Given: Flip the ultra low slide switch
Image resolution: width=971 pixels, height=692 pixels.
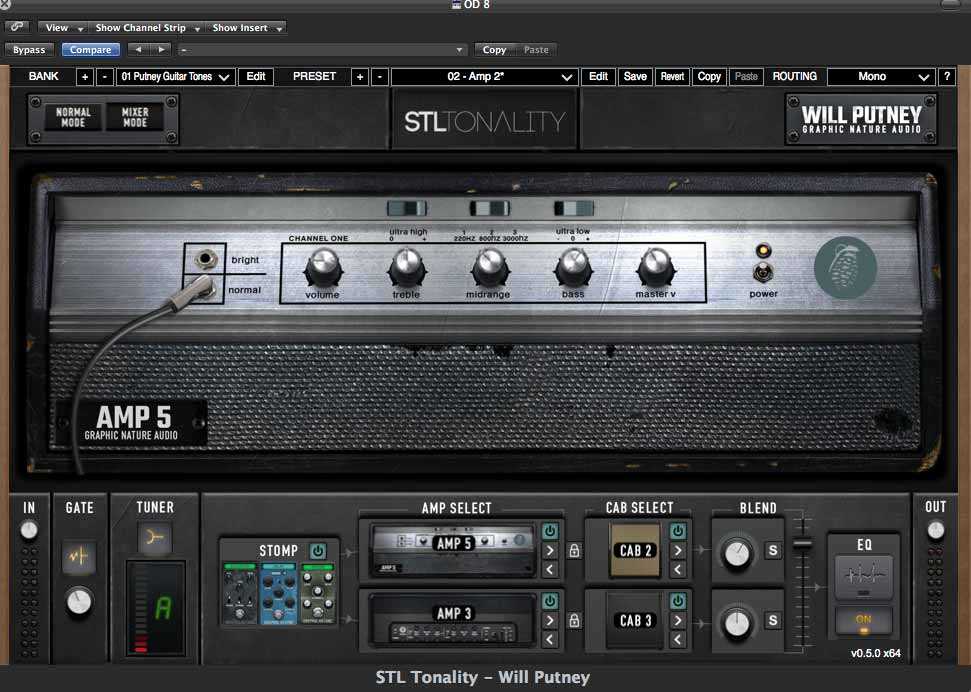Looking at the screenshot, I should coord(573,208).
